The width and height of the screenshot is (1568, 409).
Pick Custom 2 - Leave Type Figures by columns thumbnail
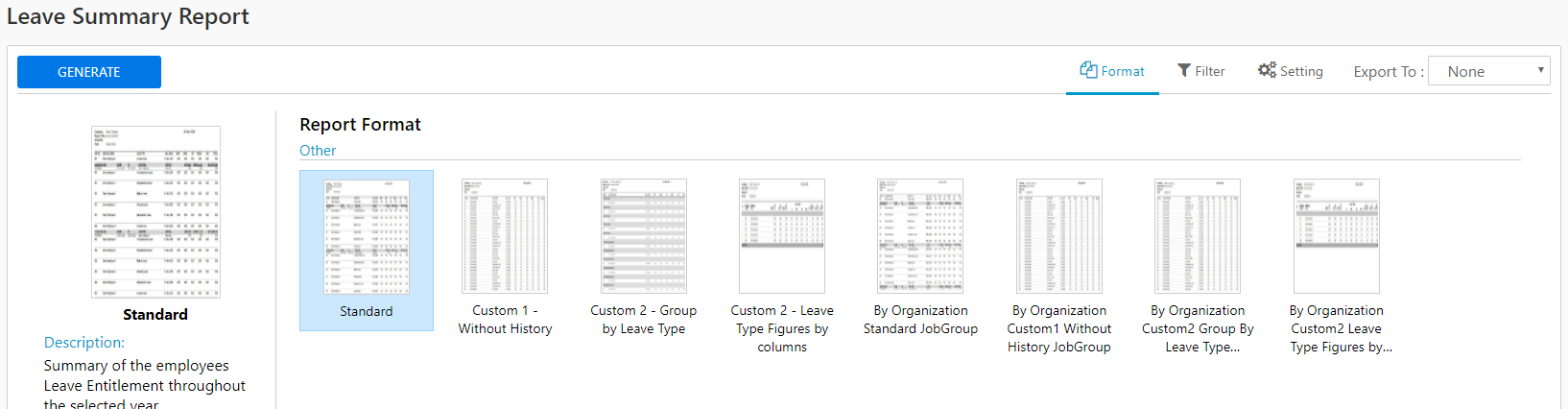782,236
